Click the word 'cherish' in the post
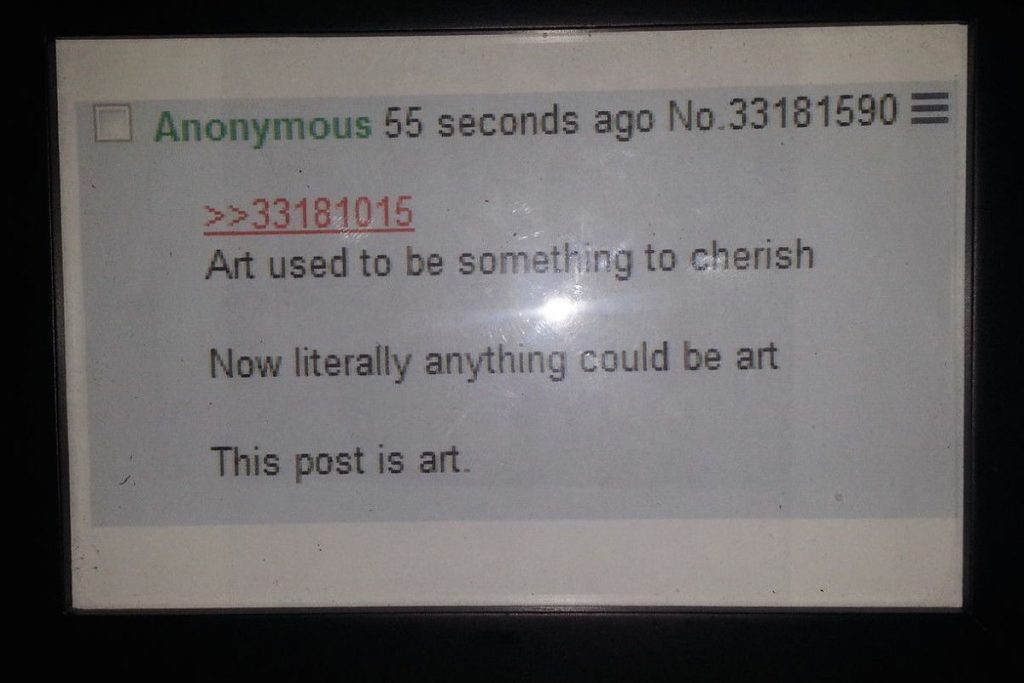1024x683 pixels. point(752,255)
